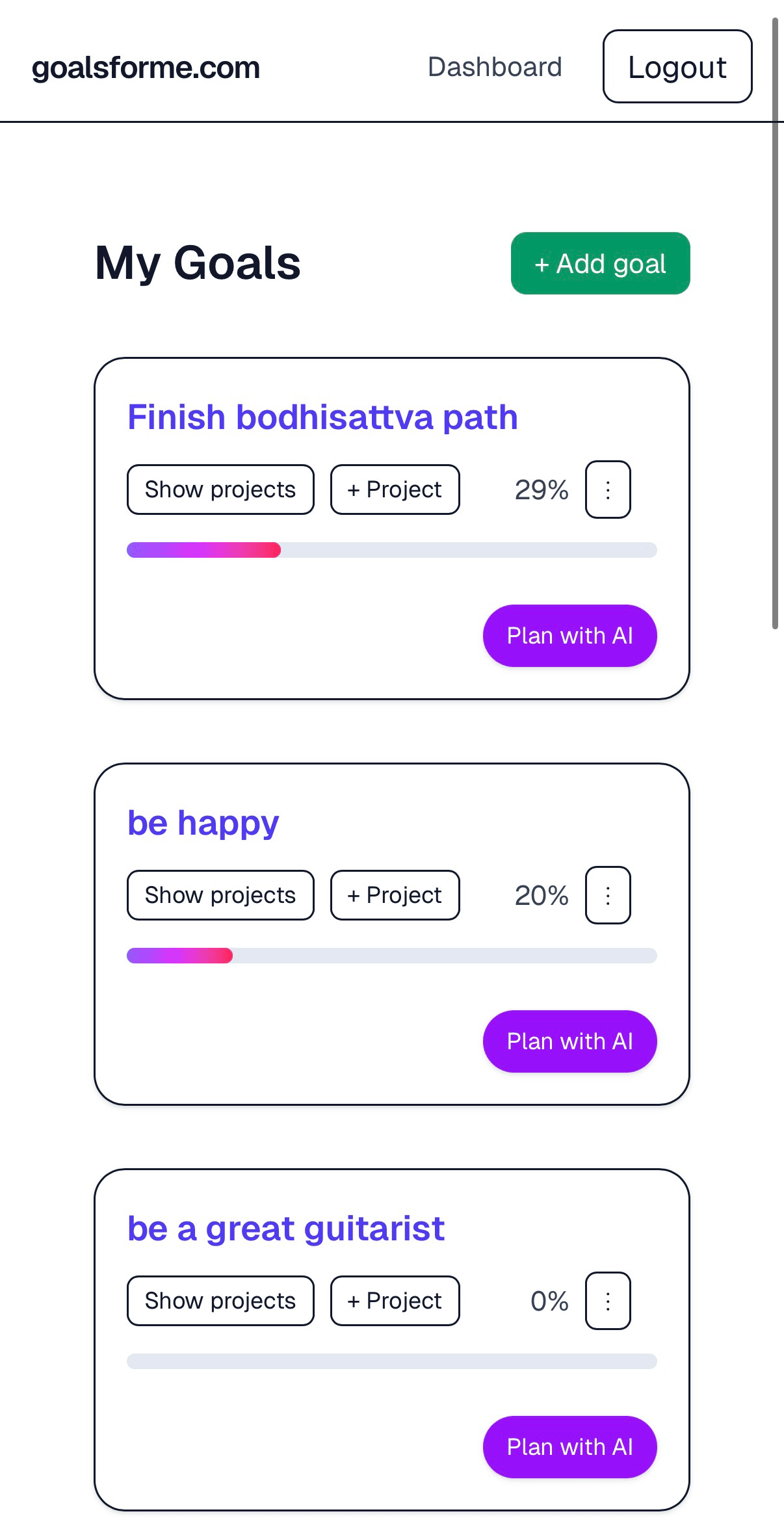Click the 29% progress bar
The height and width of the screenshot is (1529, 784).
391,550
